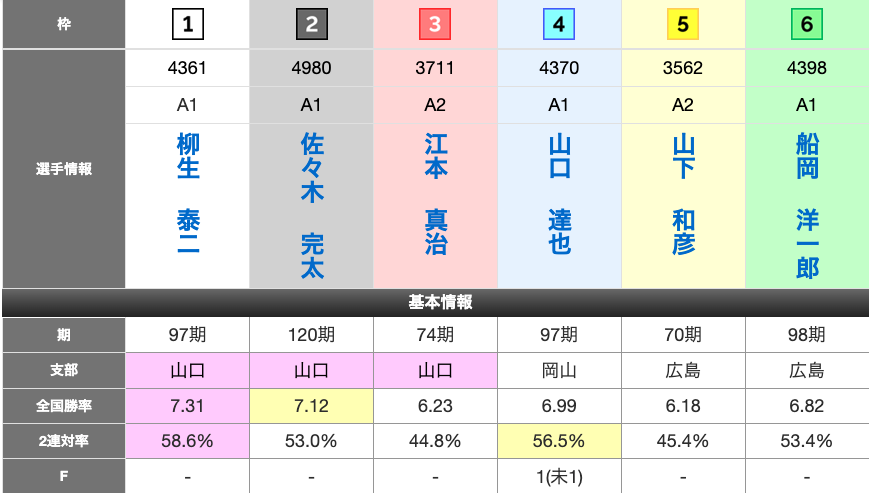Open racer 山口達也 profile link

[559, 193]
